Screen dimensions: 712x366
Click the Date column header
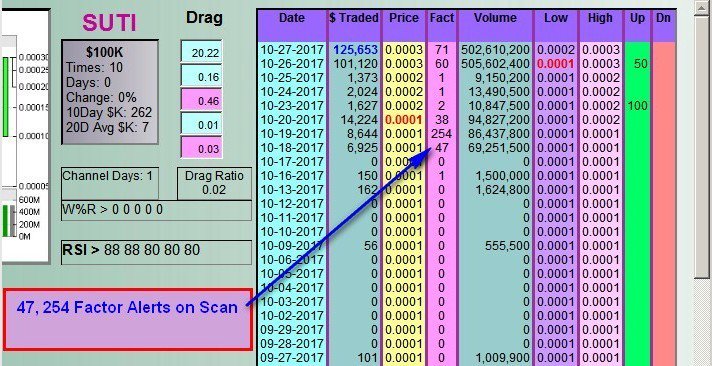pyautogui.click(x=292, y=26)
